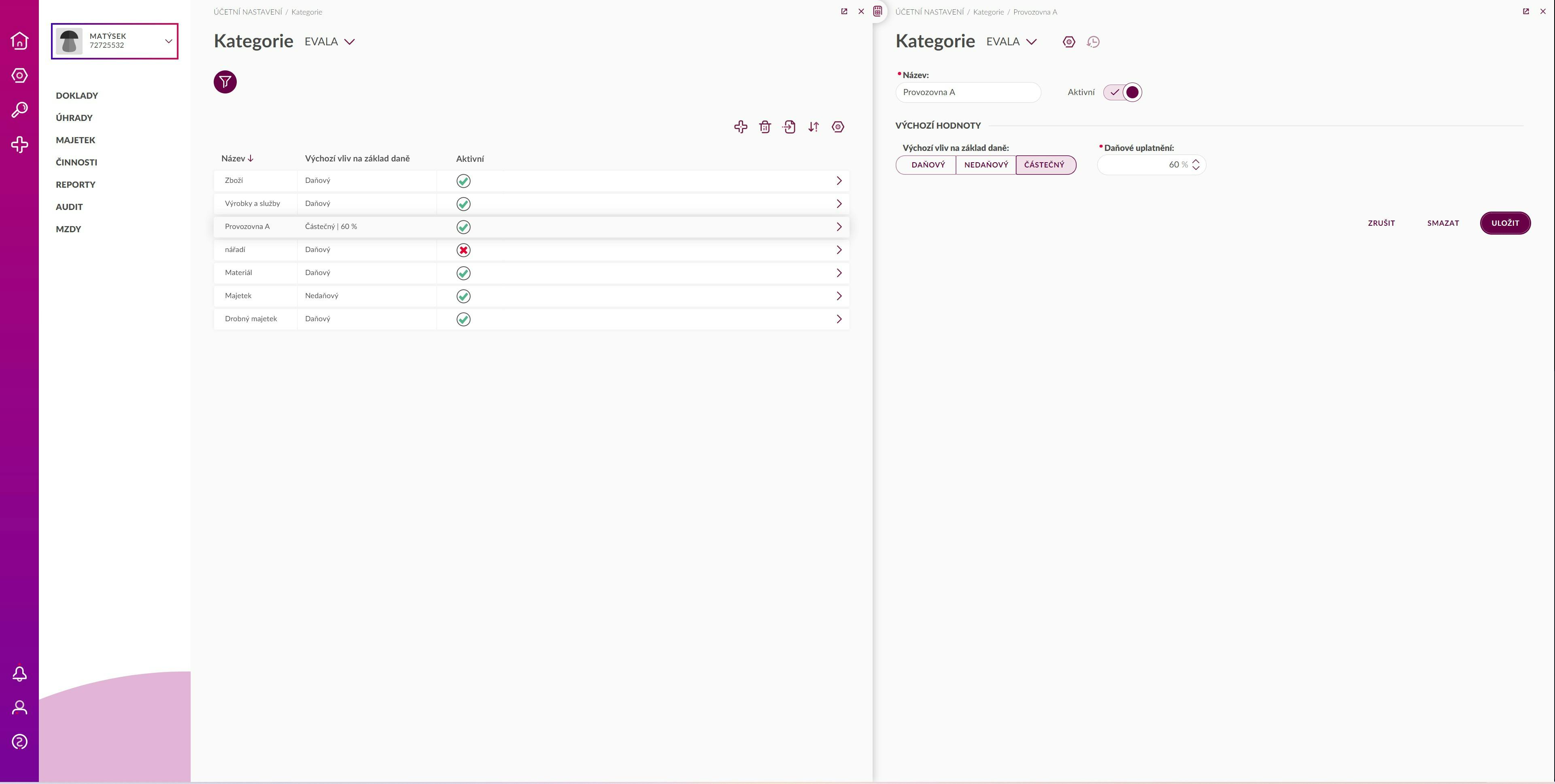Screen dimensions: 1555x784
Task: Open the settings hexagon icon in sidebar
Action: coord(19,75)
